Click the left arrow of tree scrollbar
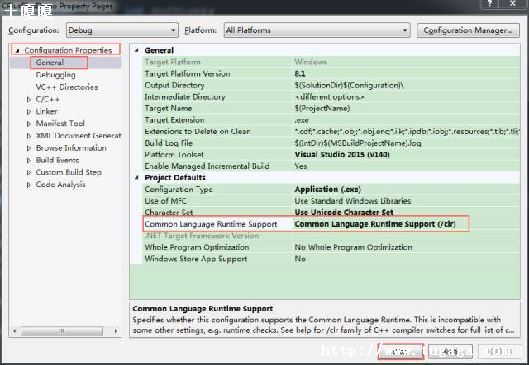529x365 pixels. coord(15,331)
